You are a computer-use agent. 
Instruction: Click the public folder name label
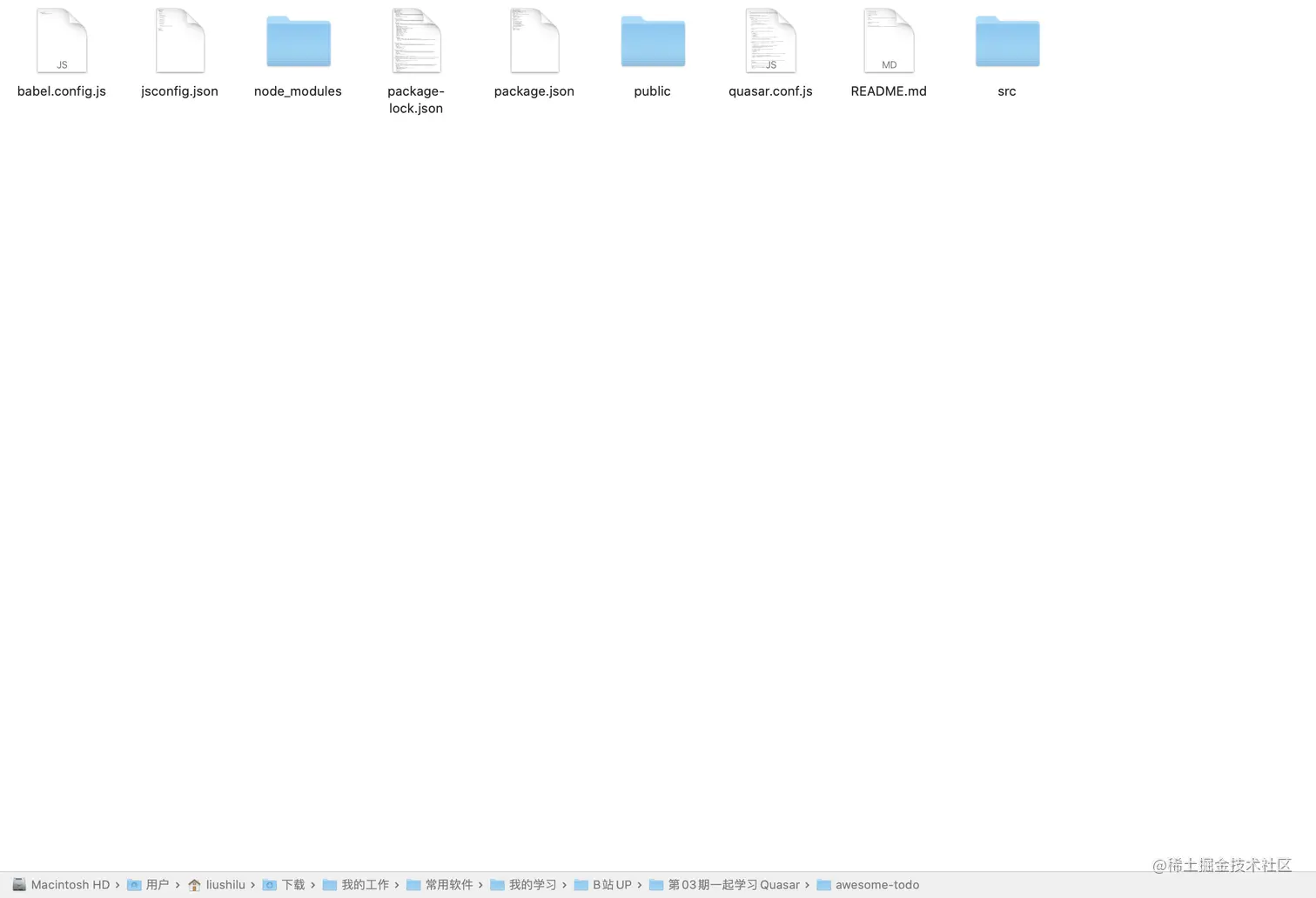pyautogui.click(x=653, y=91)
